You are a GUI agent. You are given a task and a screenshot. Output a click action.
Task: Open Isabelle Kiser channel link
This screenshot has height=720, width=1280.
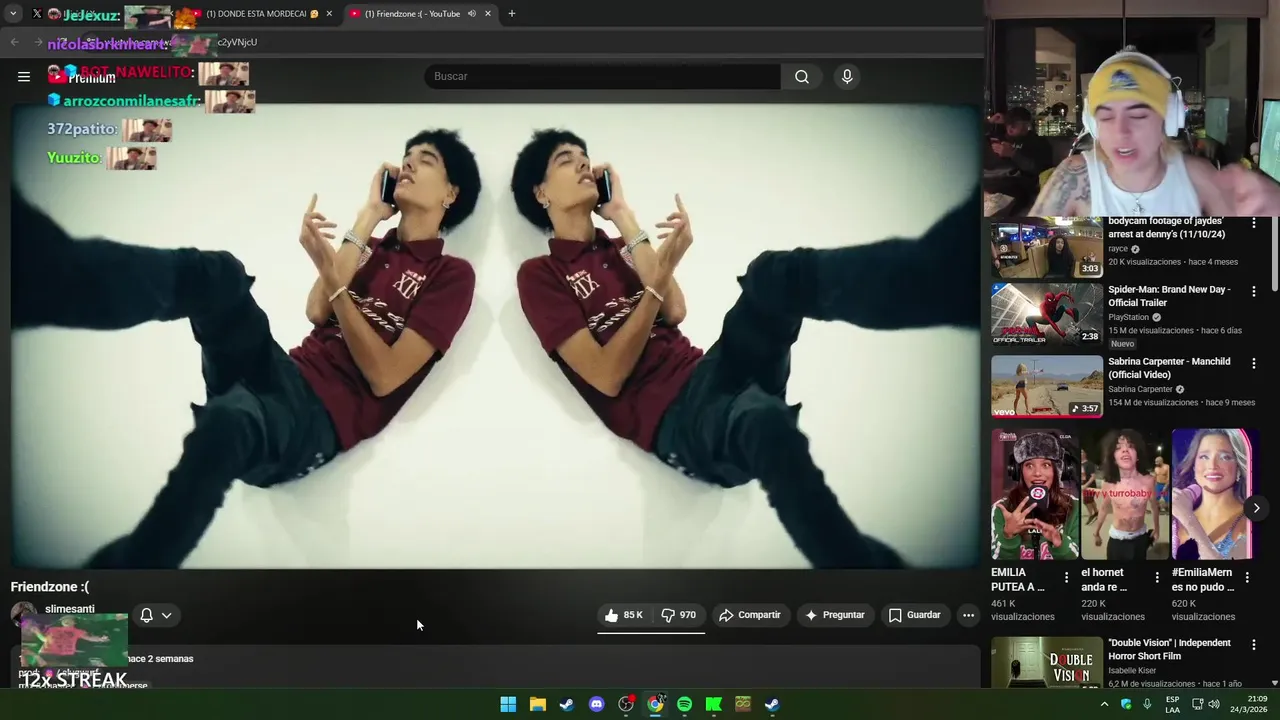1131,670
